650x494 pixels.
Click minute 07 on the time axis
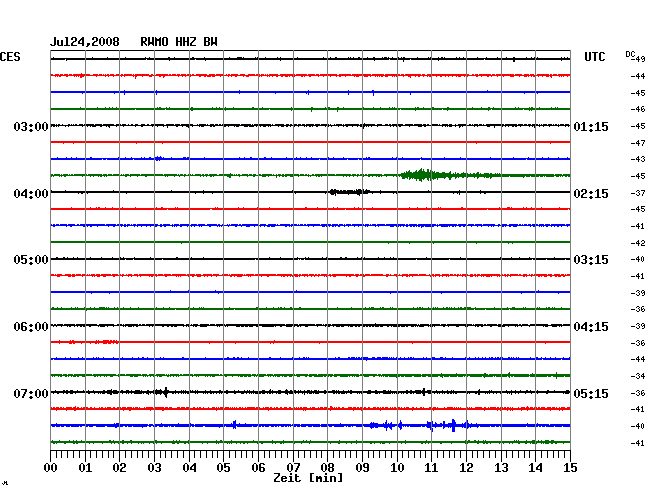click(293, 468)
